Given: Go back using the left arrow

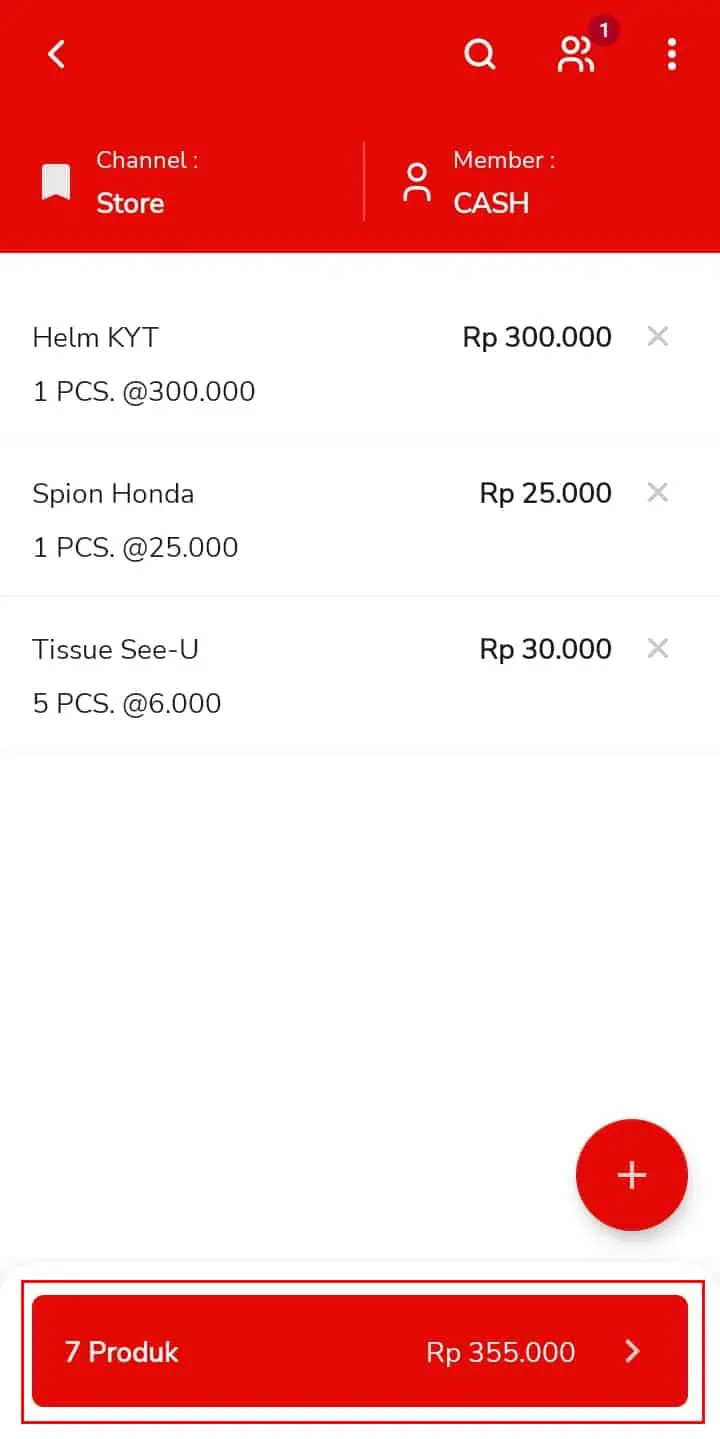Looking at the screenshot, I should 57,54.
